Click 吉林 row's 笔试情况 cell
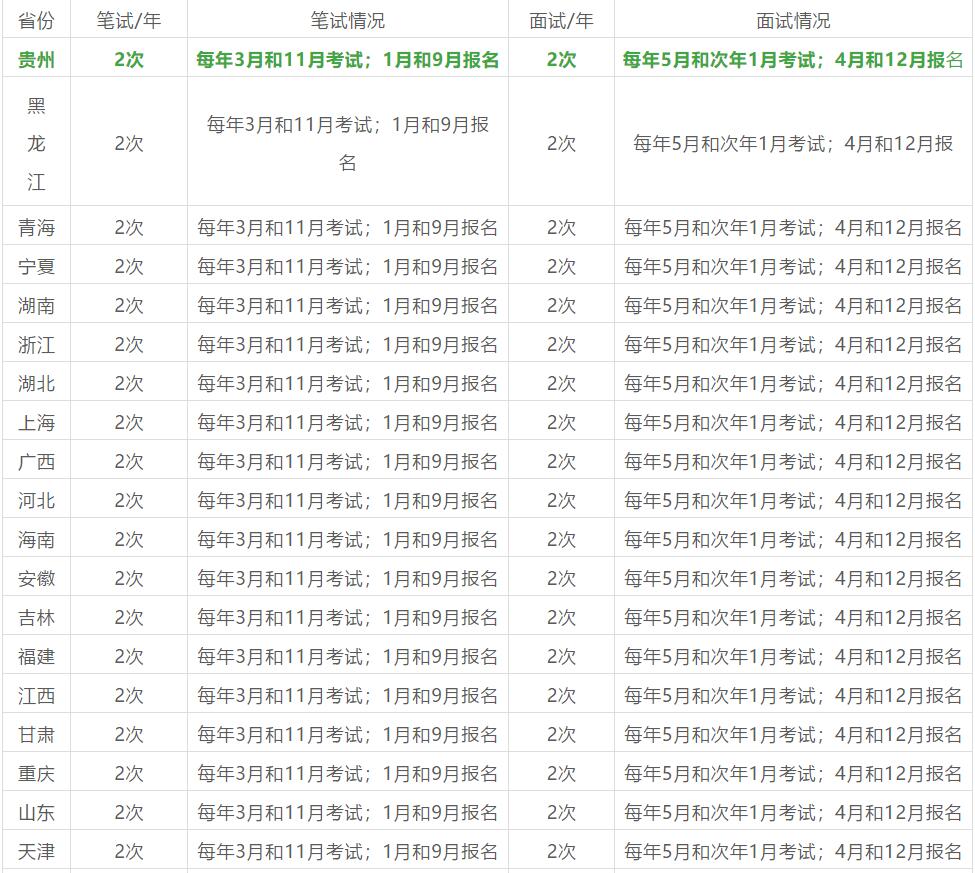The image size is (975, 873). (348, 617)
